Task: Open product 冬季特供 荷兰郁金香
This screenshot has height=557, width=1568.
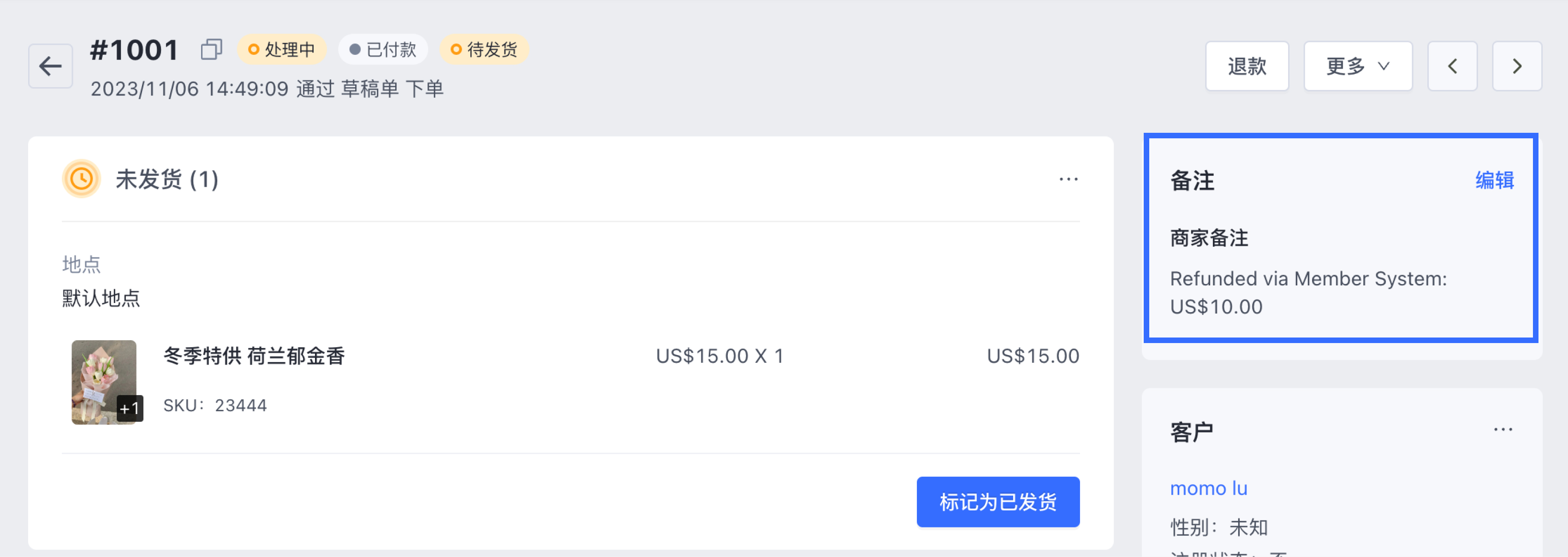Action: (x=254, y=356)
